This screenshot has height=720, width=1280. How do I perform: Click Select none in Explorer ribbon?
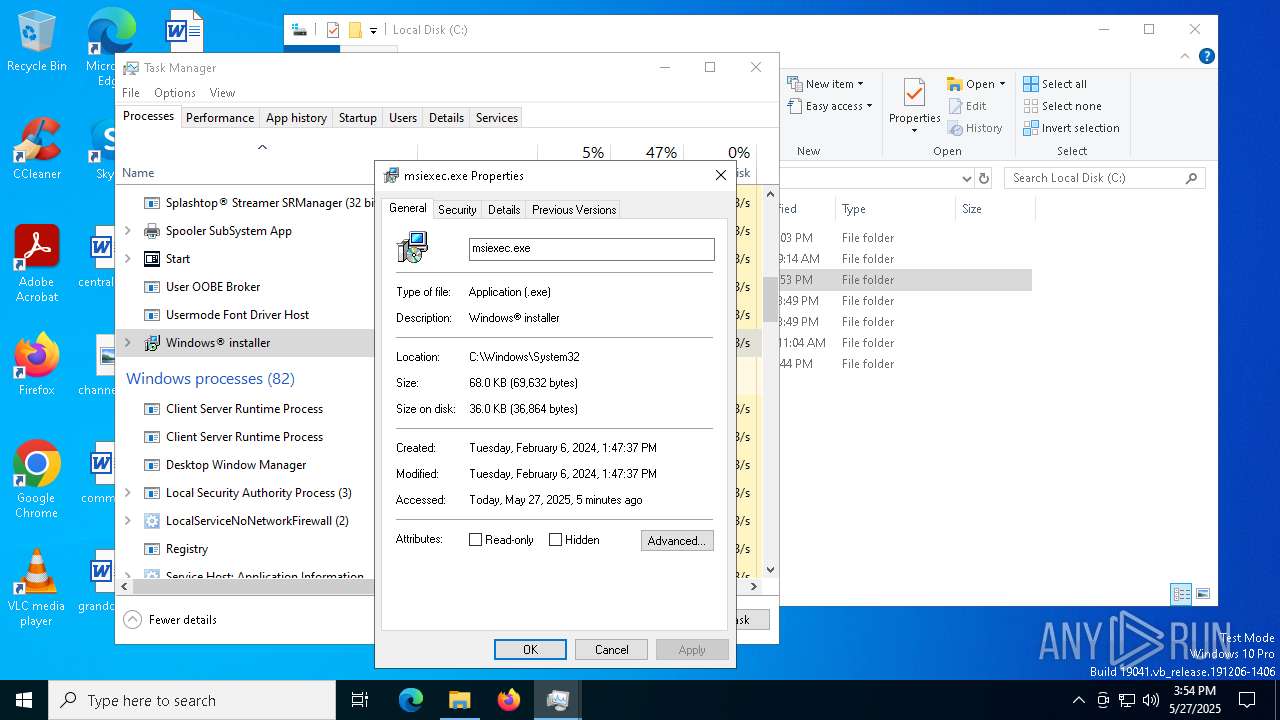pos(1062,106)
